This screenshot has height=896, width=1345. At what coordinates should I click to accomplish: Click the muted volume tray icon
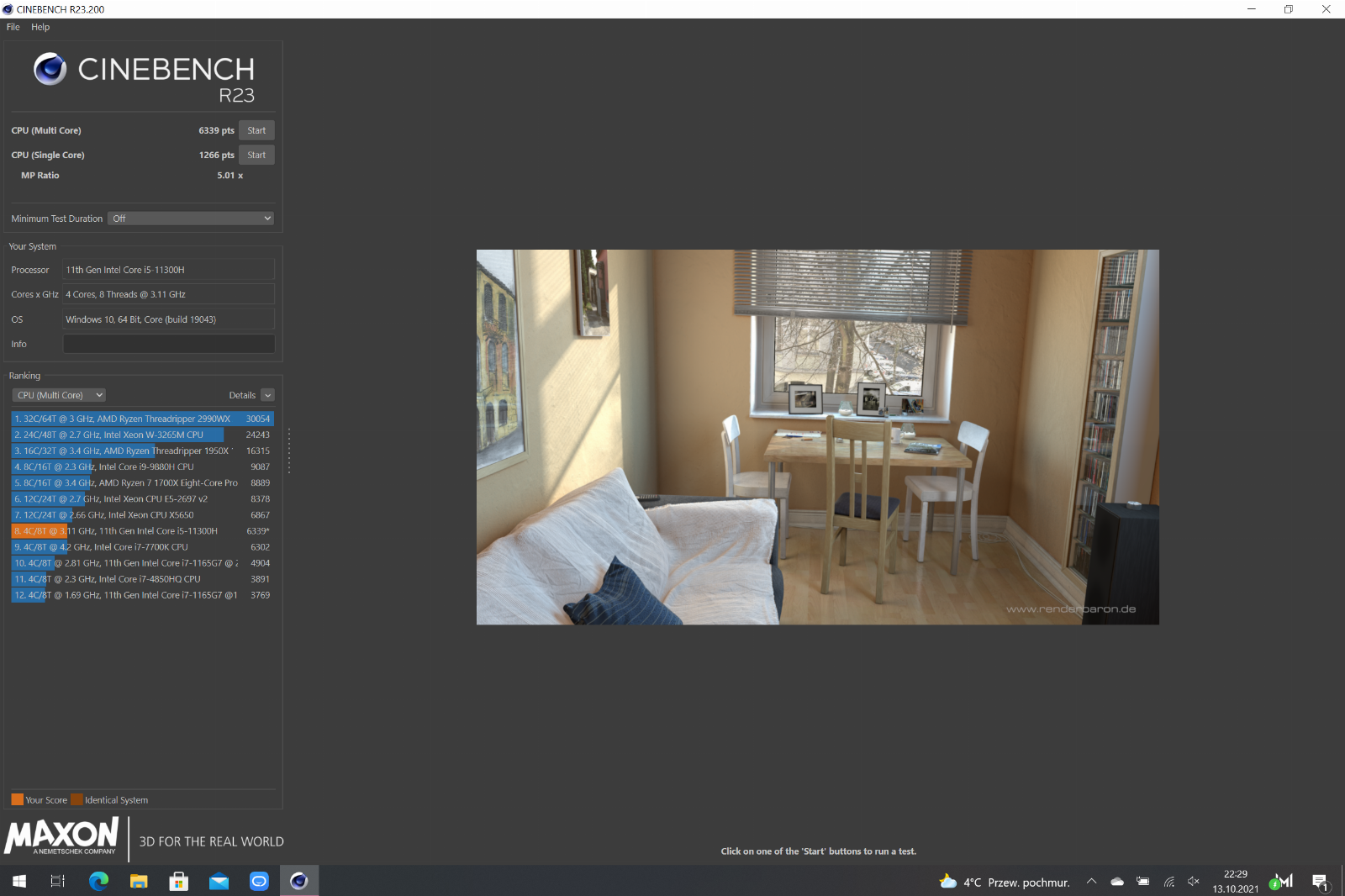tap(1194, 881)
